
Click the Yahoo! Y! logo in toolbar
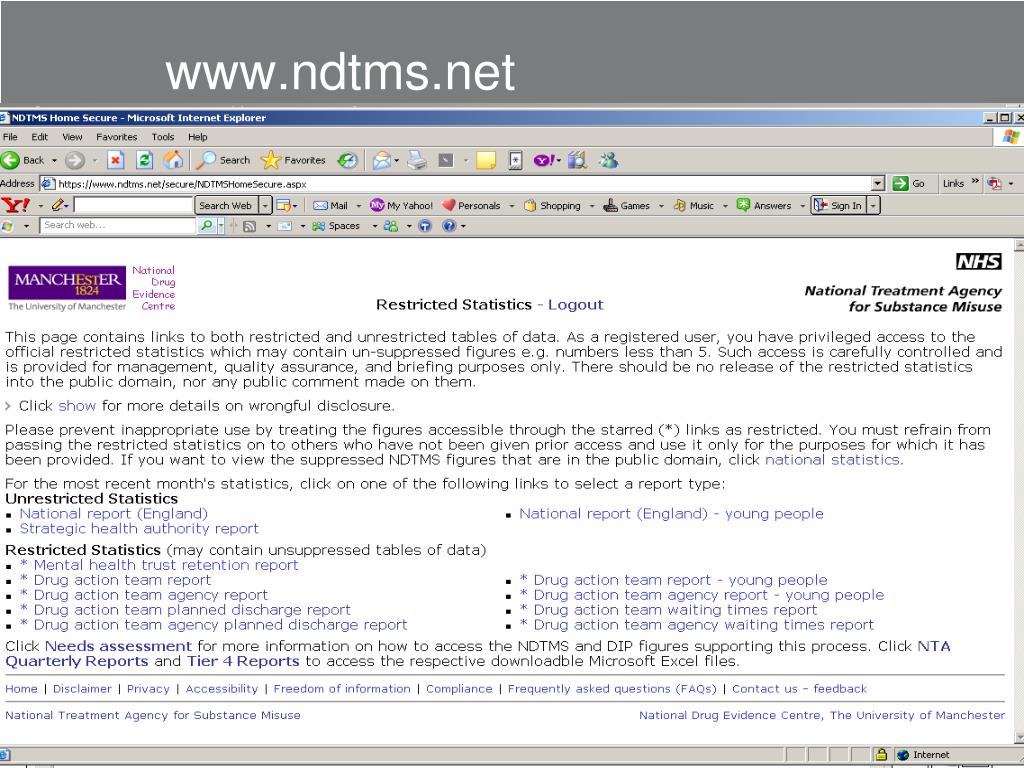tap(15, 206)
